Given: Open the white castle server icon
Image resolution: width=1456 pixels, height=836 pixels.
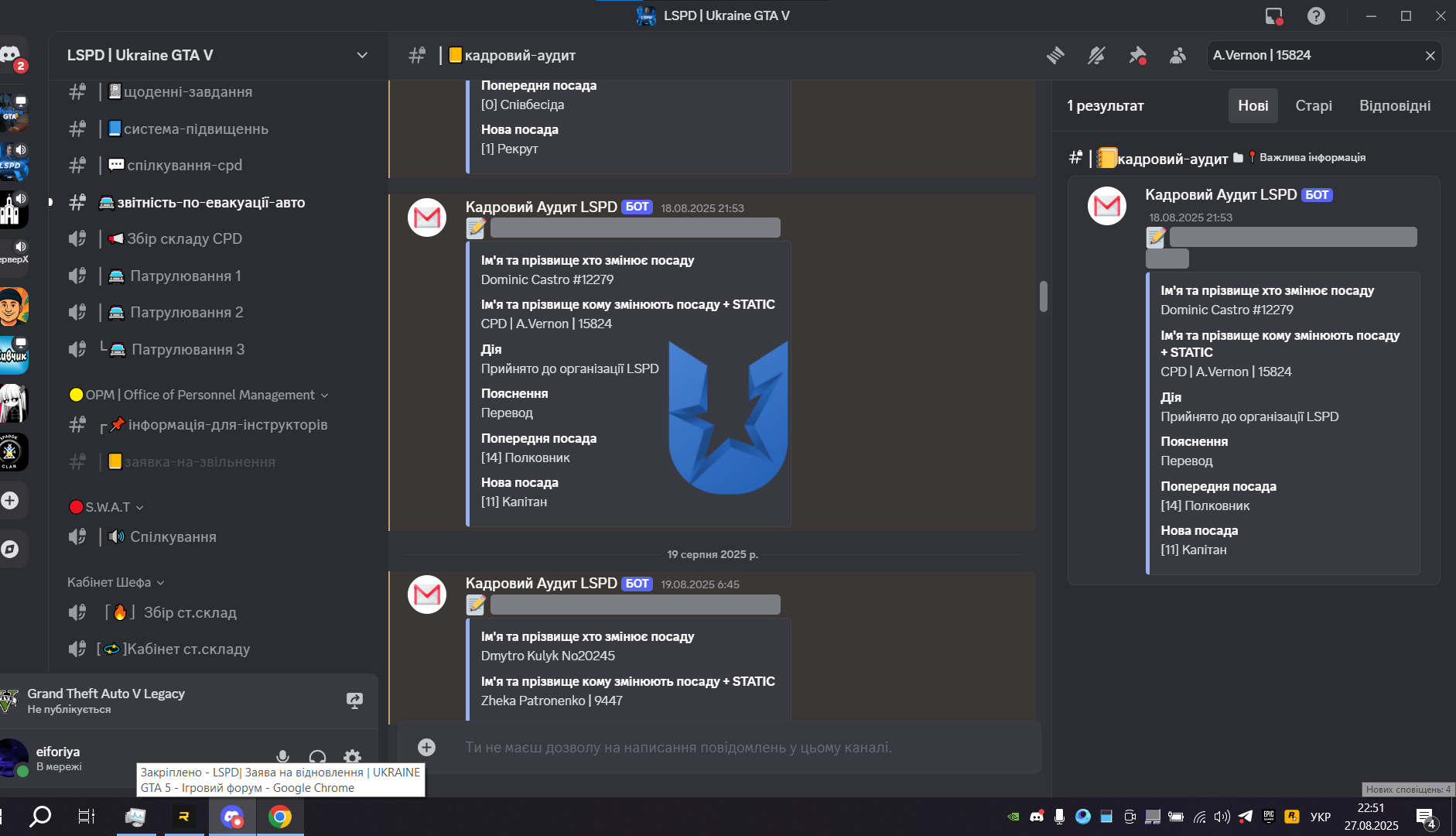Looking at the screenshot, I should click(x=12, y=210).
